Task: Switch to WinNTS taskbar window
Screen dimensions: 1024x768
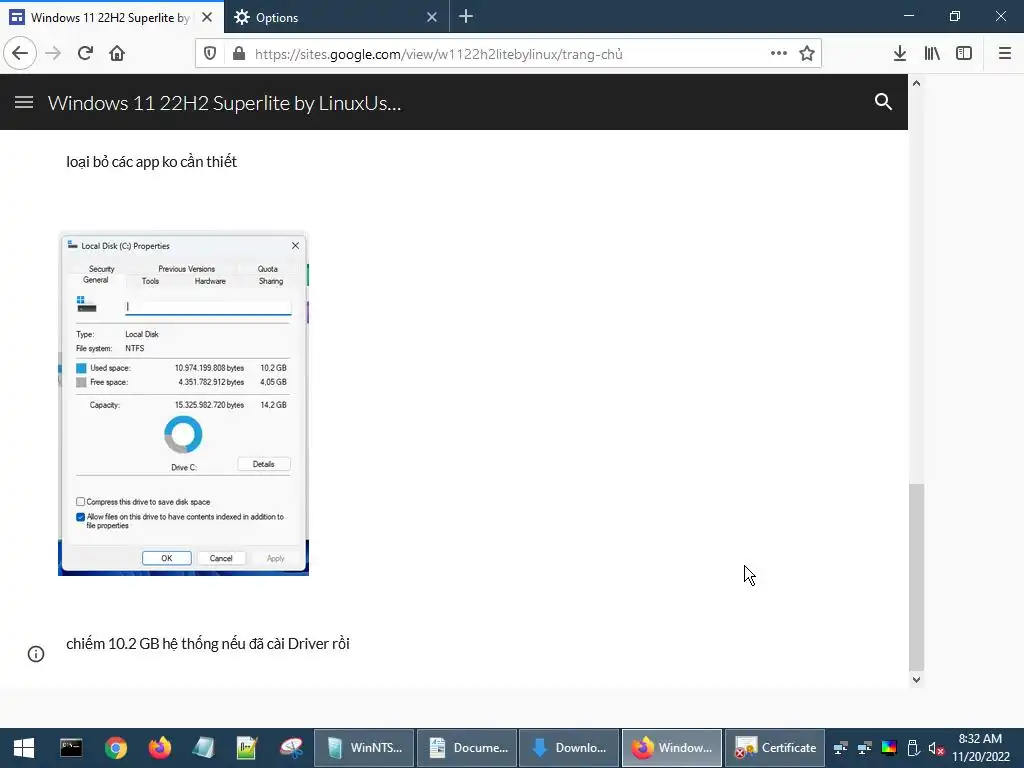Action: [x=364, y=748]
